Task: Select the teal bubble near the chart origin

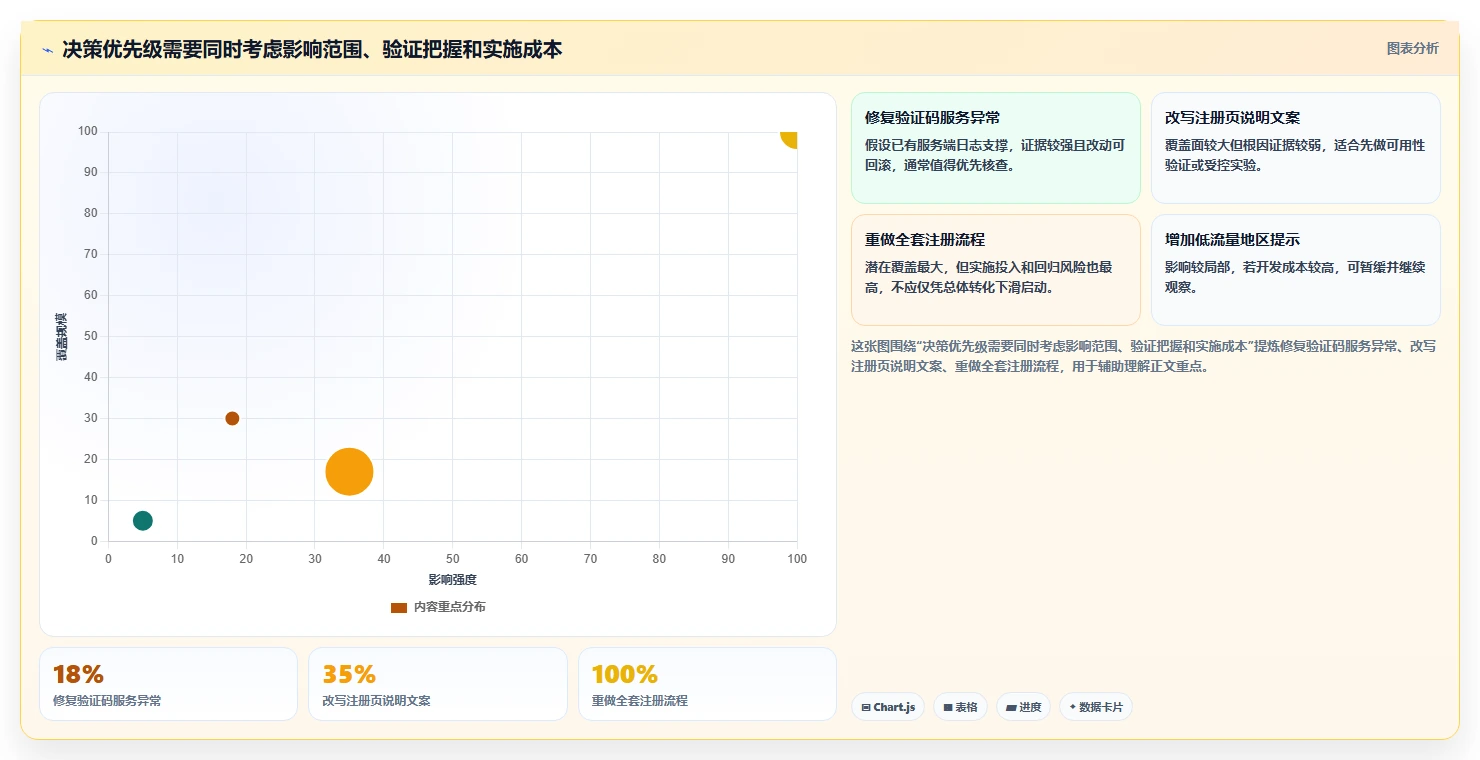Action: (x=143, y=520)
